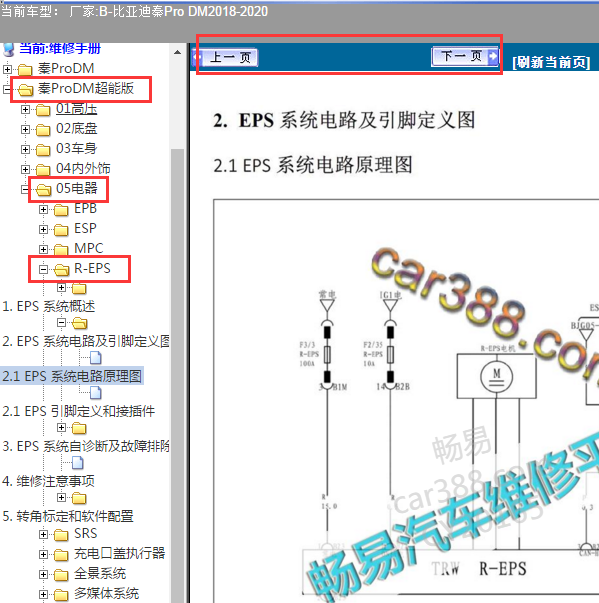Viewport: 599px width, 603px height.
Task: Open 1. EPS 系统概述 entry
Action: 48,306
